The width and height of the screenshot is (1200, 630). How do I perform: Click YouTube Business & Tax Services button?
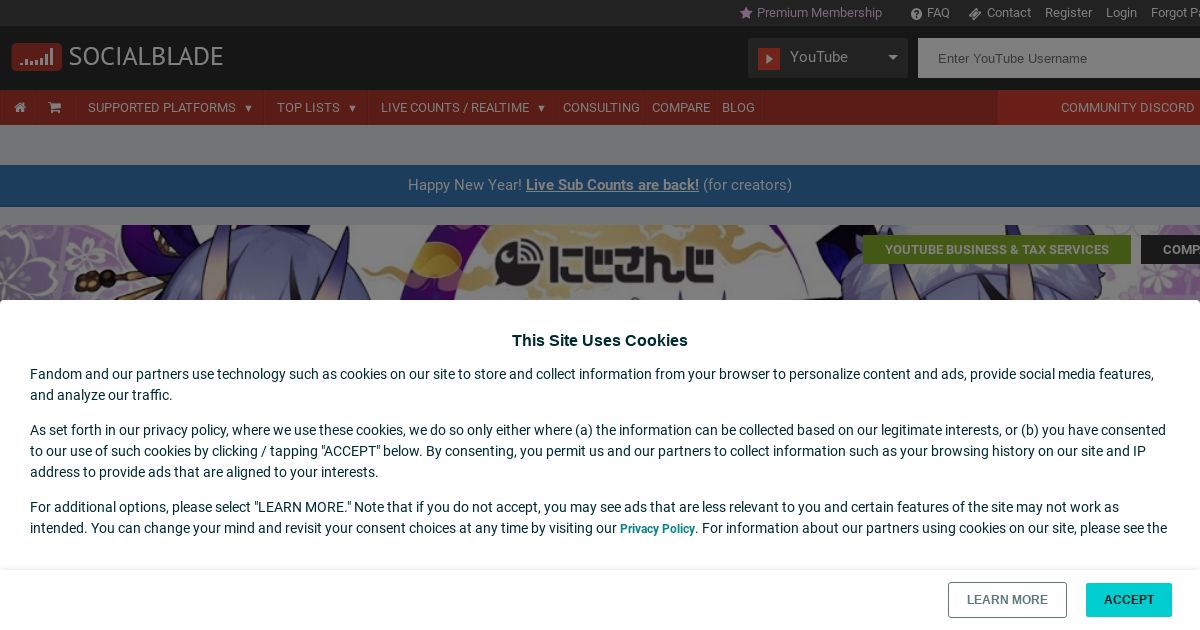pyautogui.click(x=997, y=250)
